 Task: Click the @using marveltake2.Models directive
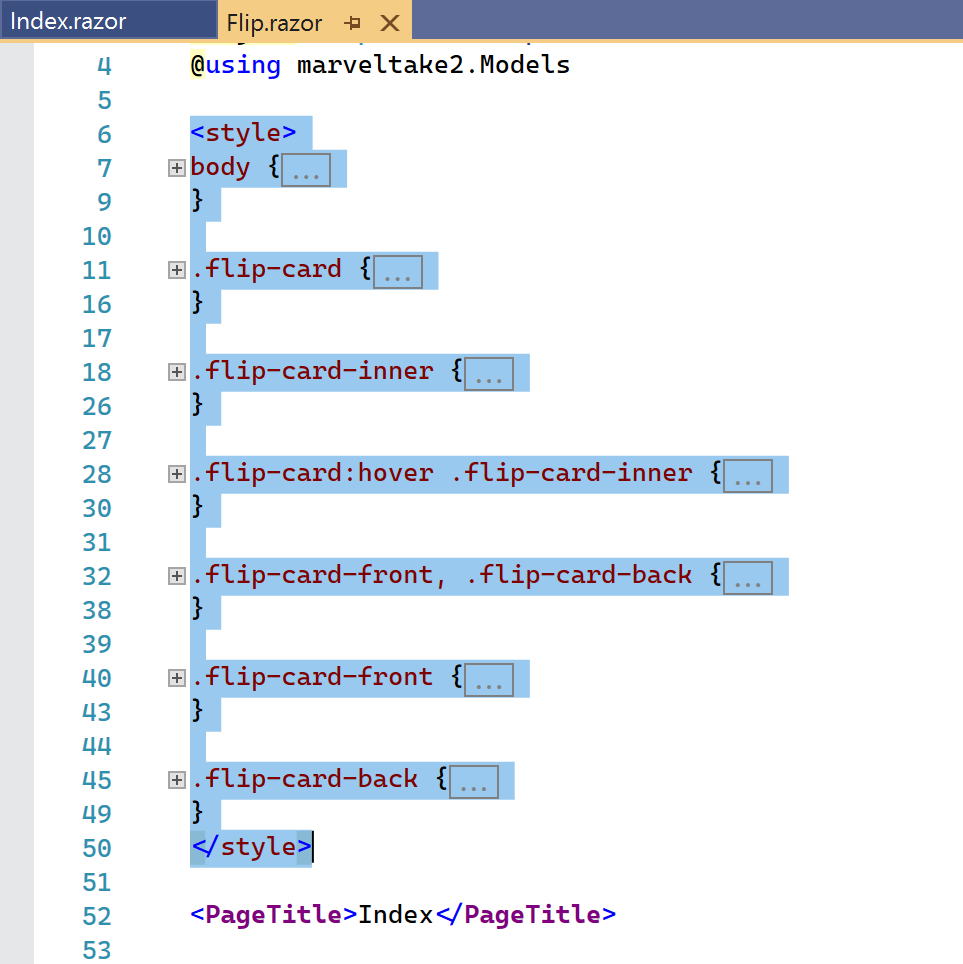pos(380,64)
